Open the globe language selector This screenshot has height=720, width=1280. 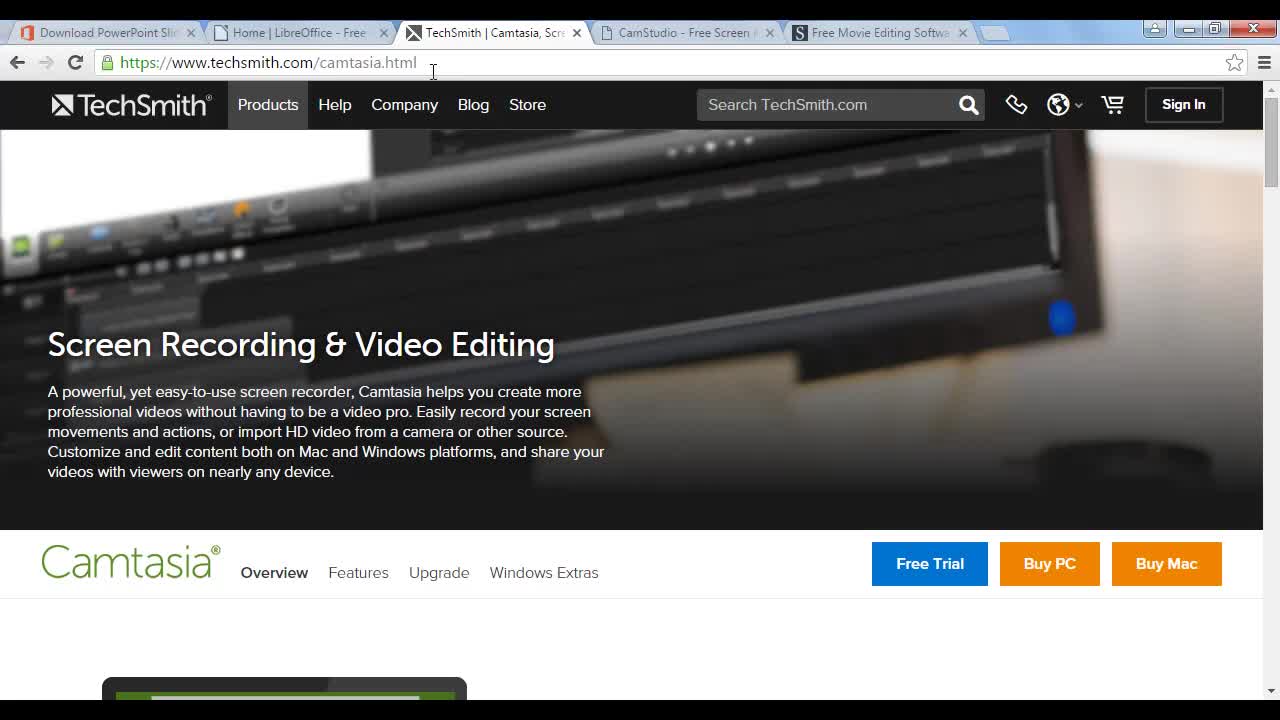1064,105
